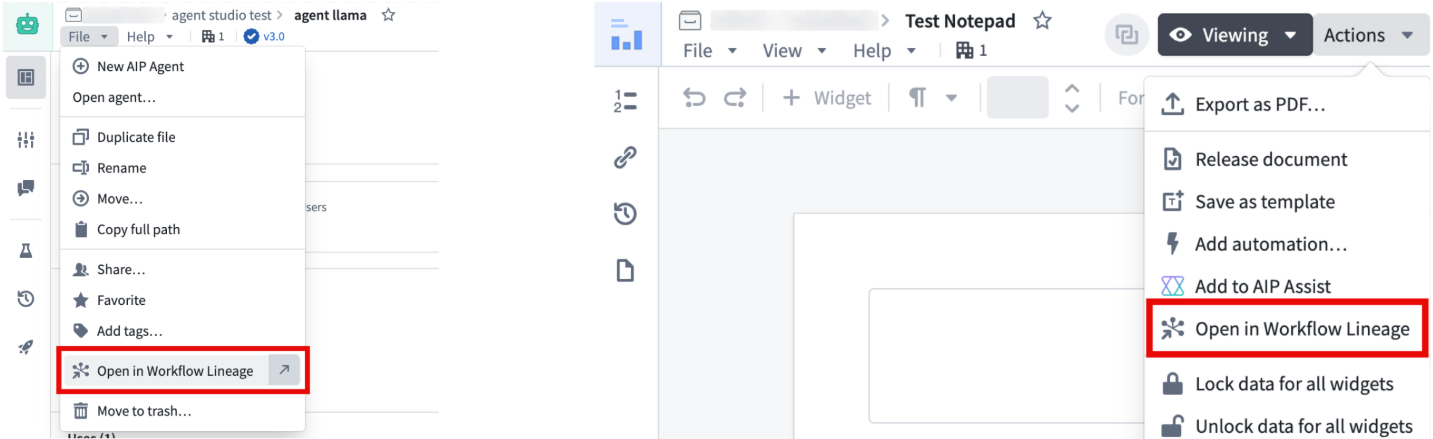This screenshot has height=439, width=1433.
Task: Open the history clock icon in Notepad sidebar
Action: 625,213
